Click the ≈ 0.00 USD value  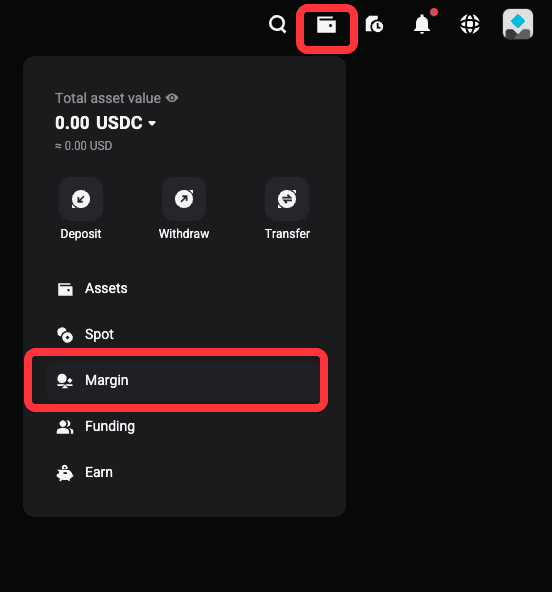(x=83, y=146)
